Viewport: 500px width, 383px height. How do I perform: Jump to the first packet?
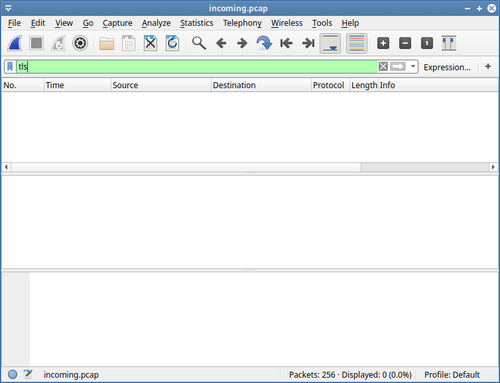(286, 43)
